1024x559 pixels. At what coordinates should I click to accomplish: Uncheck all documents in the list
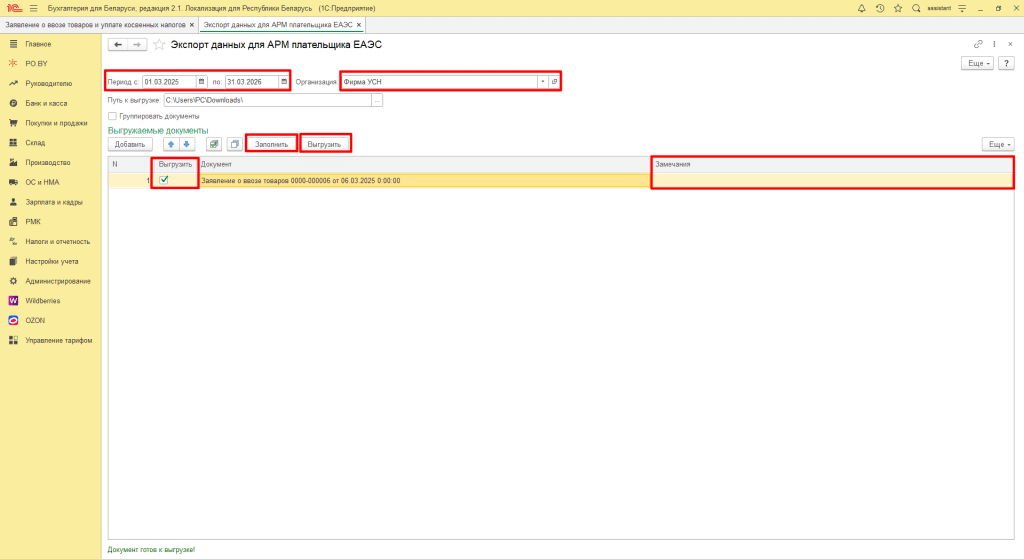coord(234,144)
